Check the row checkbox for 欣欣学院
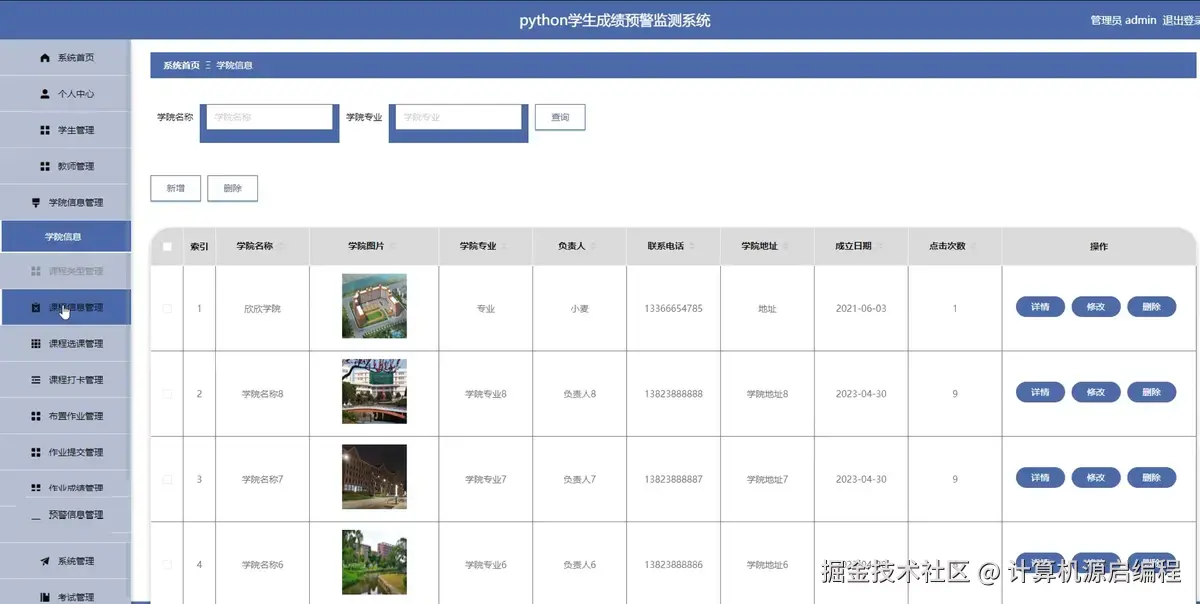 pyautogui.click(x=167, y=309)
